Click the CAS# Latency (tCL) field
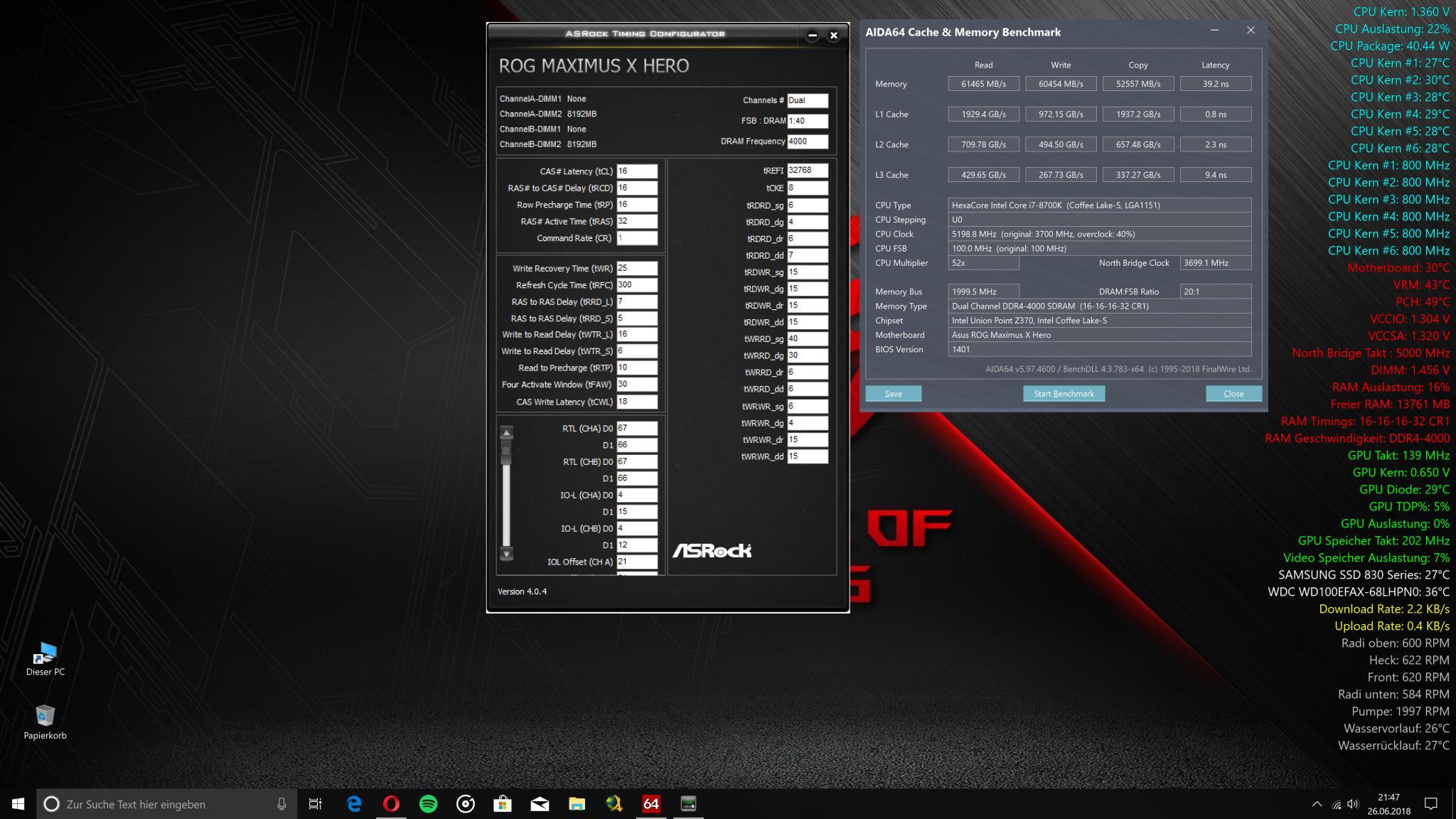1456x819 pixels. point(636,171)
